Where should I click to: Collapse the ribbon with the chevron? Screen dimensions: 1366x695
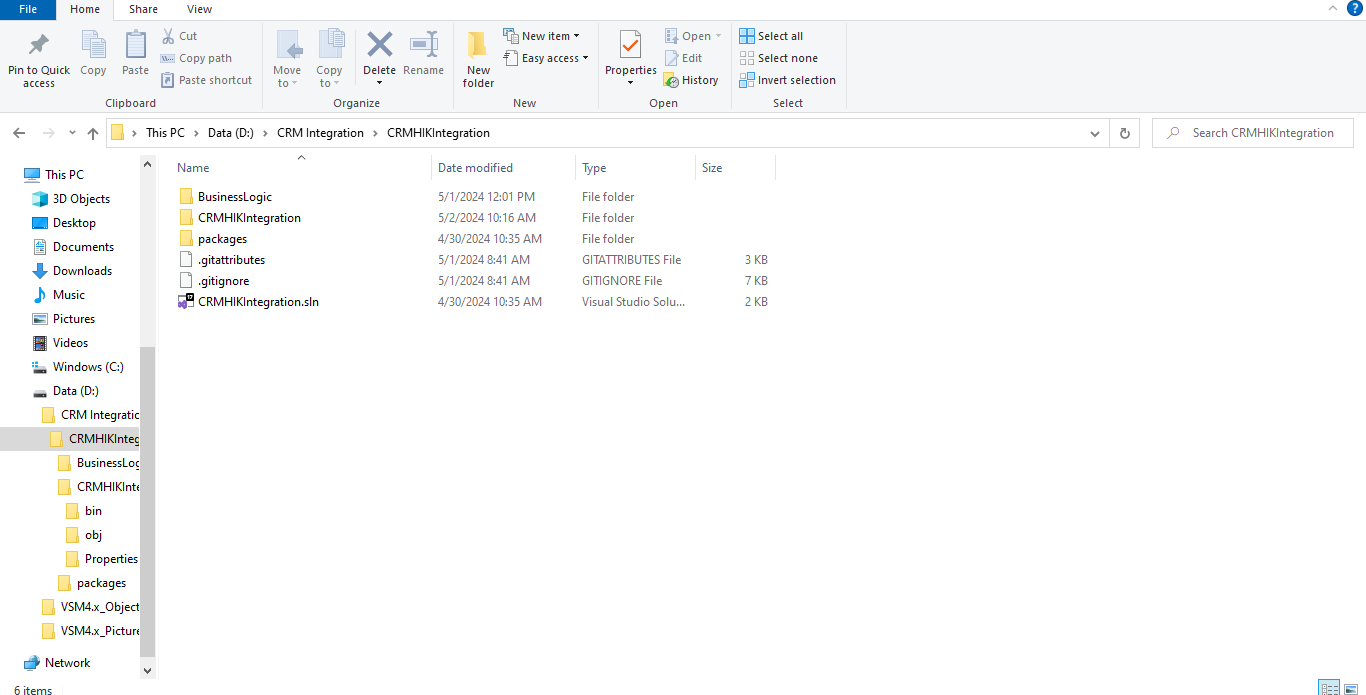1333,8
